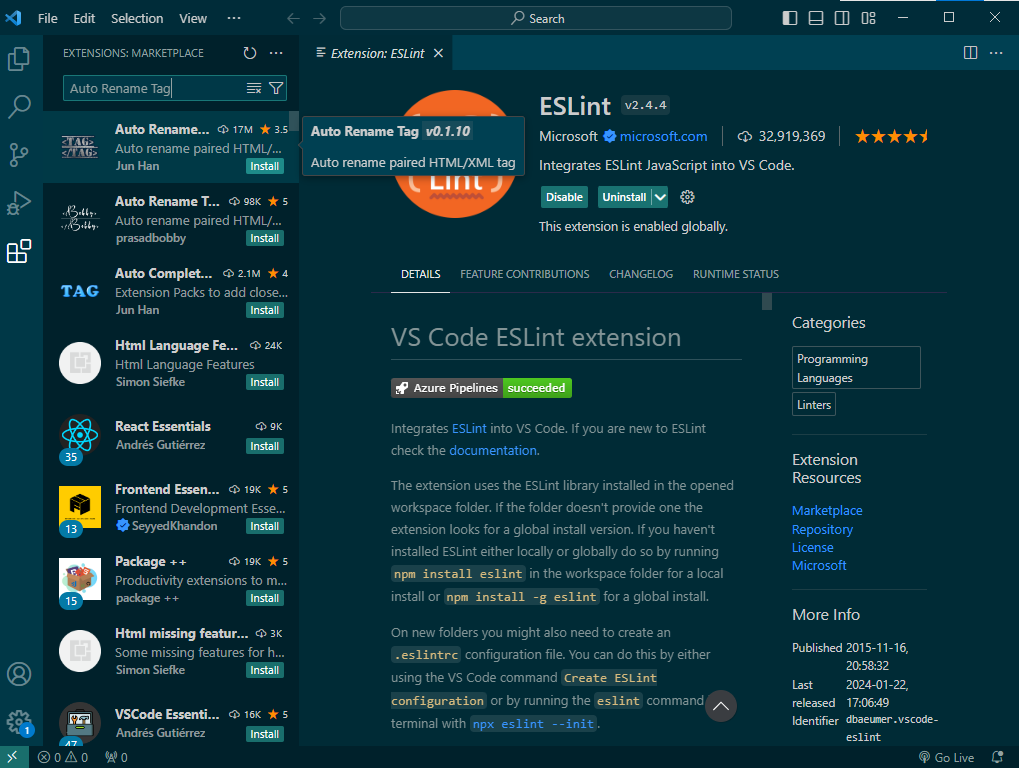Open the Search view in activity bar
Screen dimensions: 1019x768
coord(19,106)
